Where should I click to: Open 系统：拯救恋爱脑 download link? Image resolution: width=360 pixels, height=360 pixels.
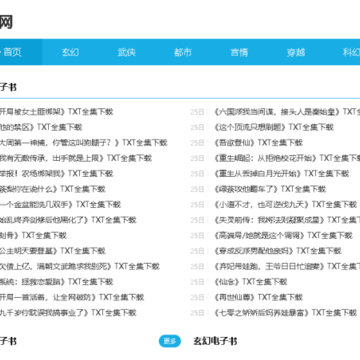point(57,282)
